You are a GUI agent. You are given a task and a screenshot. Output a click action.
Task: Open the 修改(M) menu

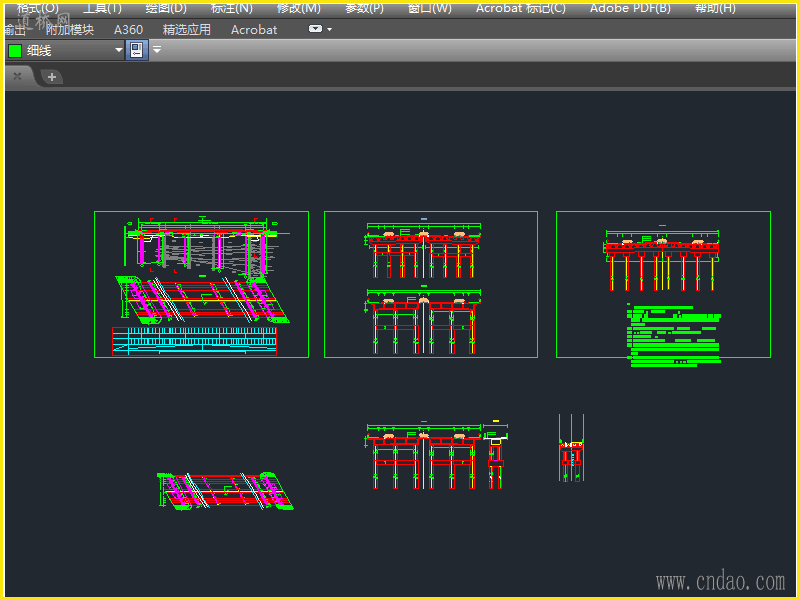pos(298,8)
